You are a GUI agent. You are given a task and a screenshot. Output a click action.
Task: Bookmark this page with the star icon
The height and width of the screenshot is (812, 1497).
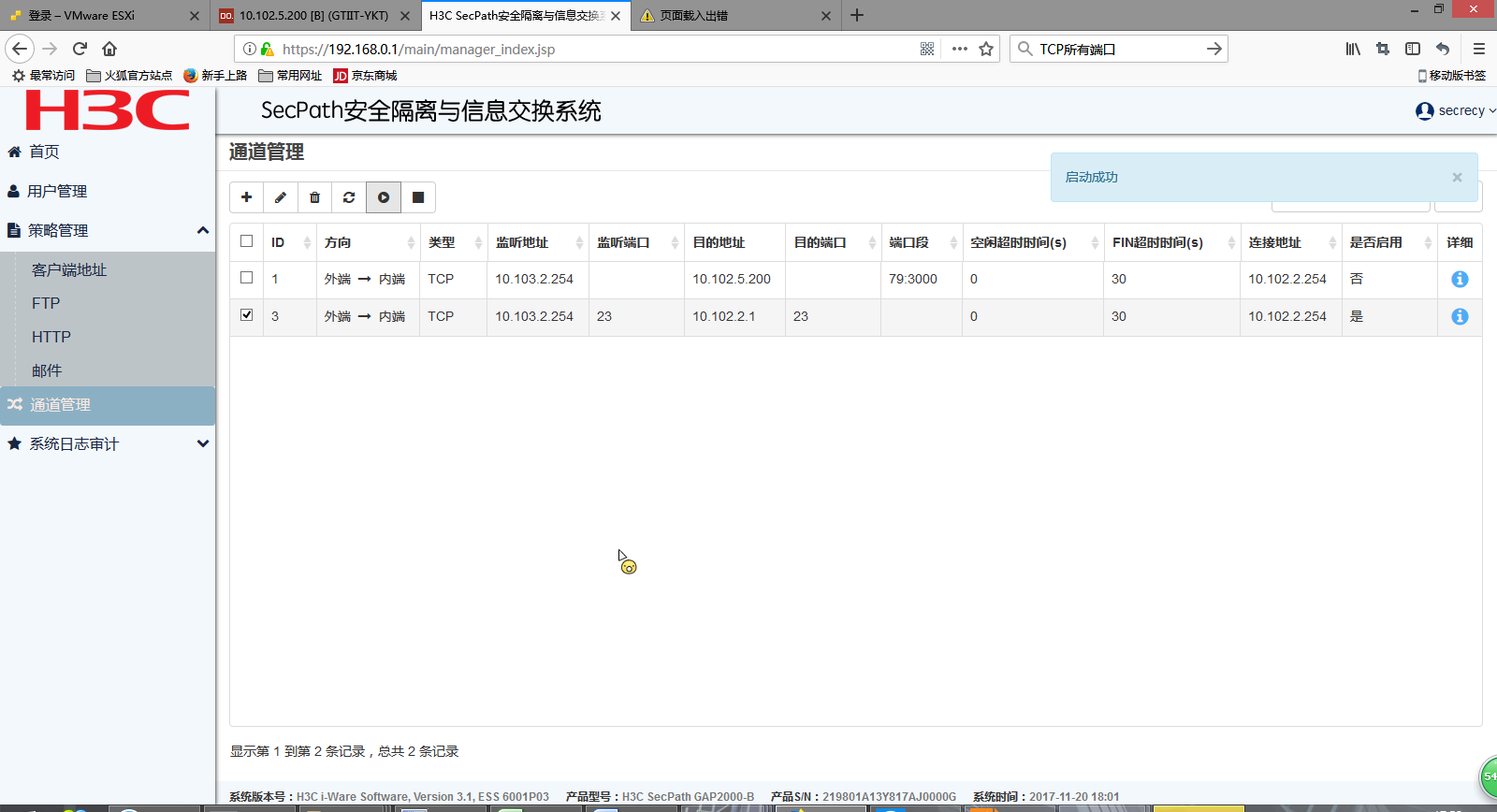coord(986,49)
